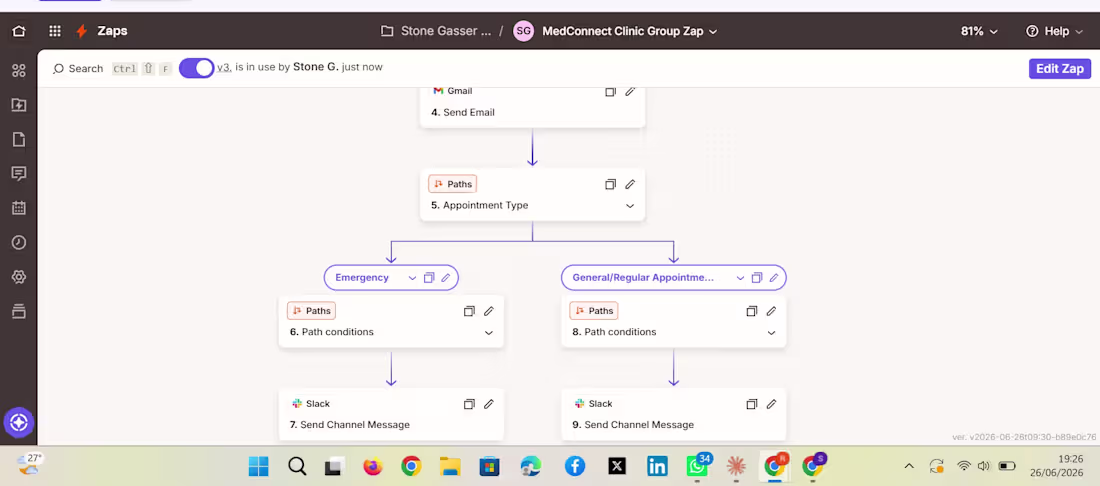Launch Firefox from taskbar
The image size is (1100, 486).
[x=373, y=466]
